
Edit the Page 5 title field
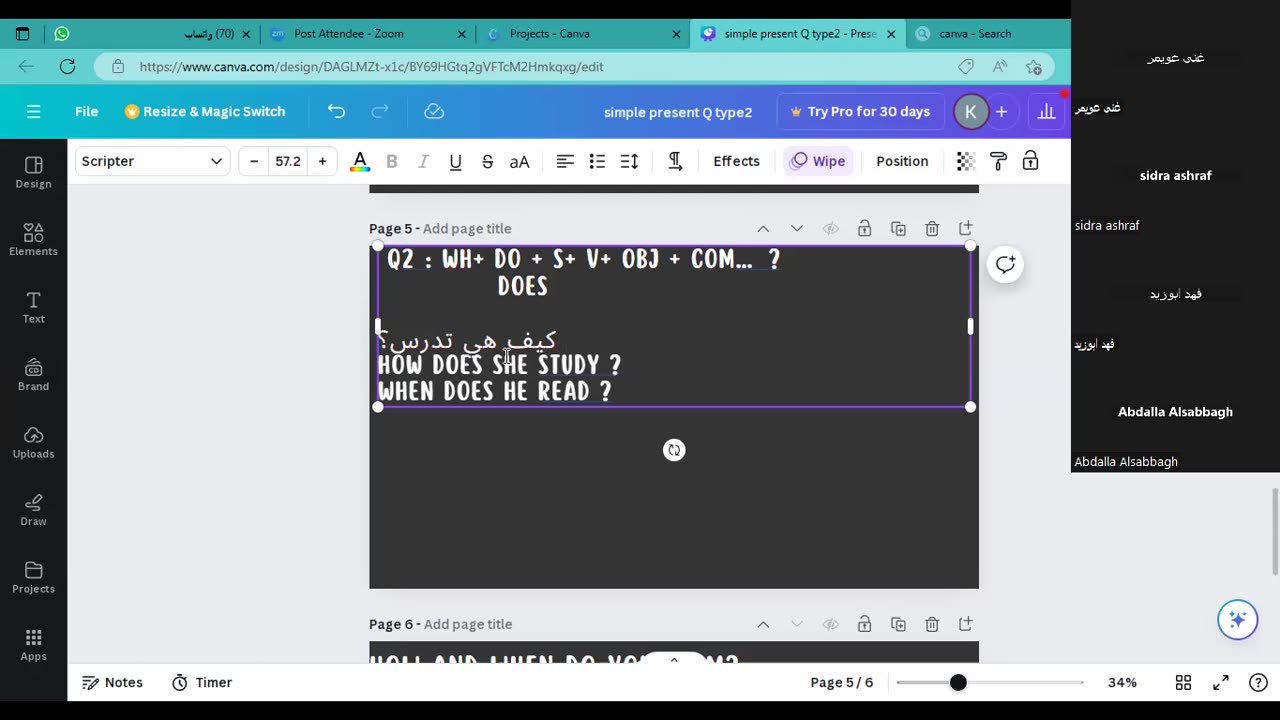click(467, 229)
